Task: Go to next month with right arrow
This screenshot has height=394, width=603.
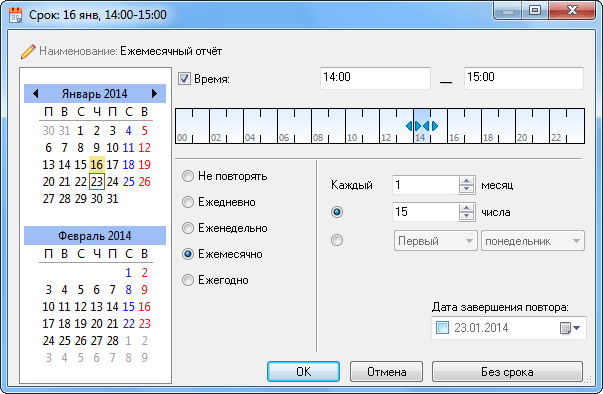Action: click(155, 93)
